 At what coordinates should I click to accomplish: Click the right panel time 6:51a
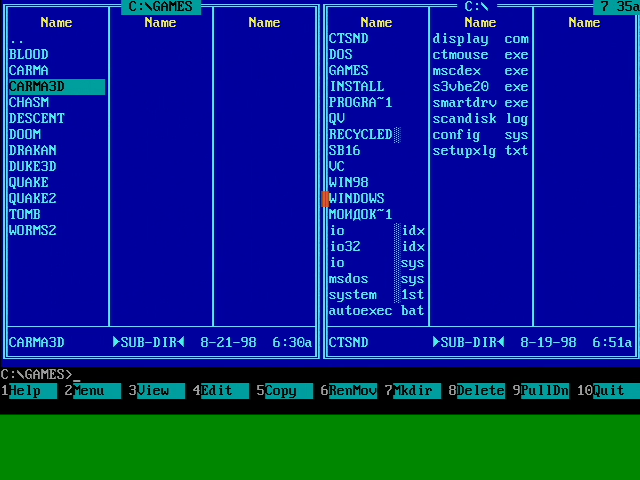[x=612, y=342]
